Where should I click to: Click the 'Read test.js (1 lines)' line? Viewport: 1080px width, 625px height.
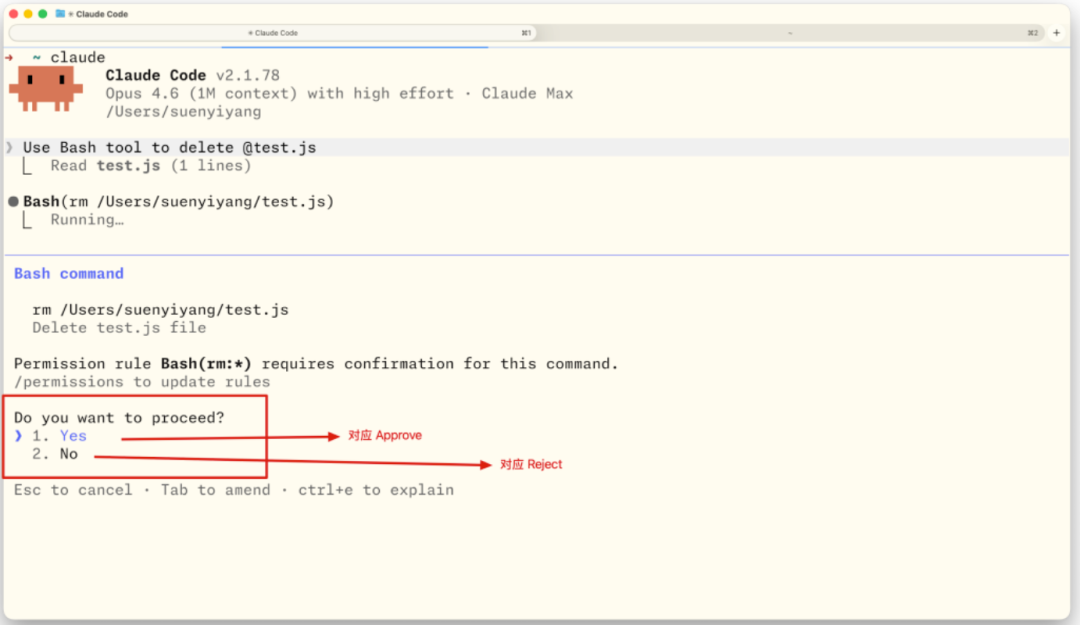pyautogui.click(x=151, y=165)
